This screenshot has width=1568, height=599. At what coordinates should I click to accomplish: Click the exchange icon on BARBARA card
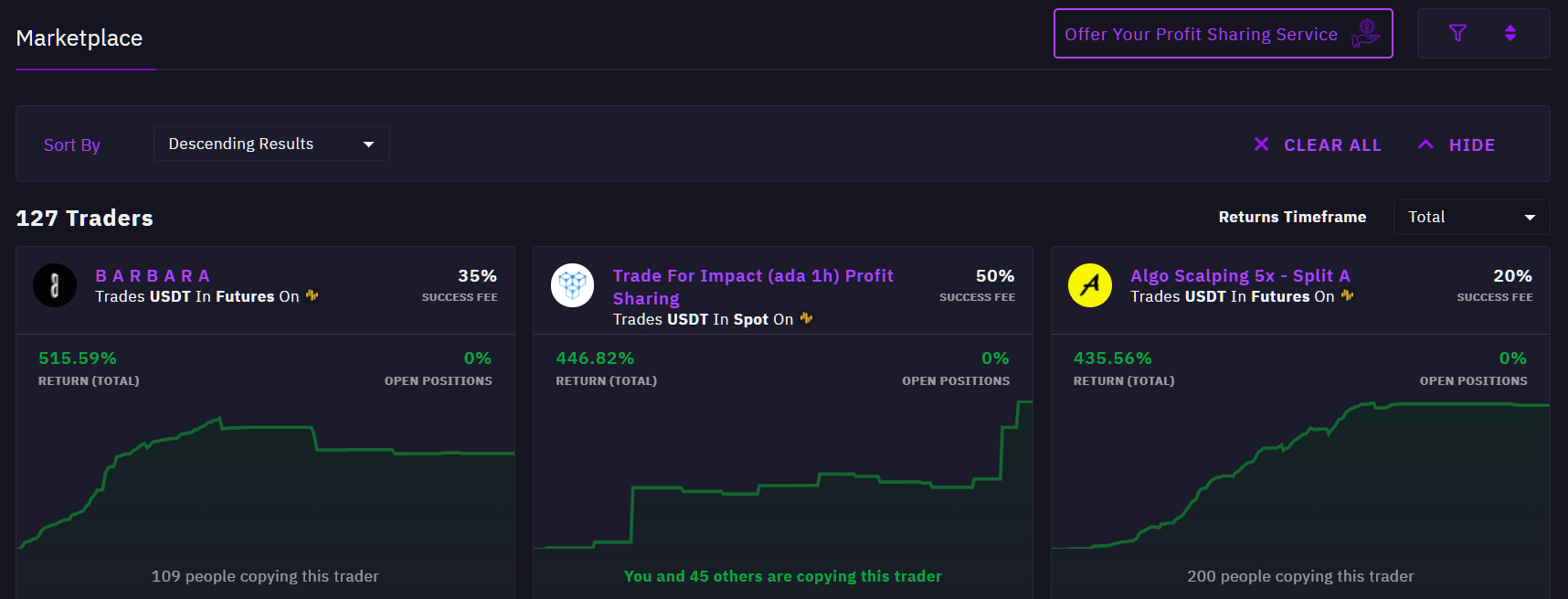(313, 295)
